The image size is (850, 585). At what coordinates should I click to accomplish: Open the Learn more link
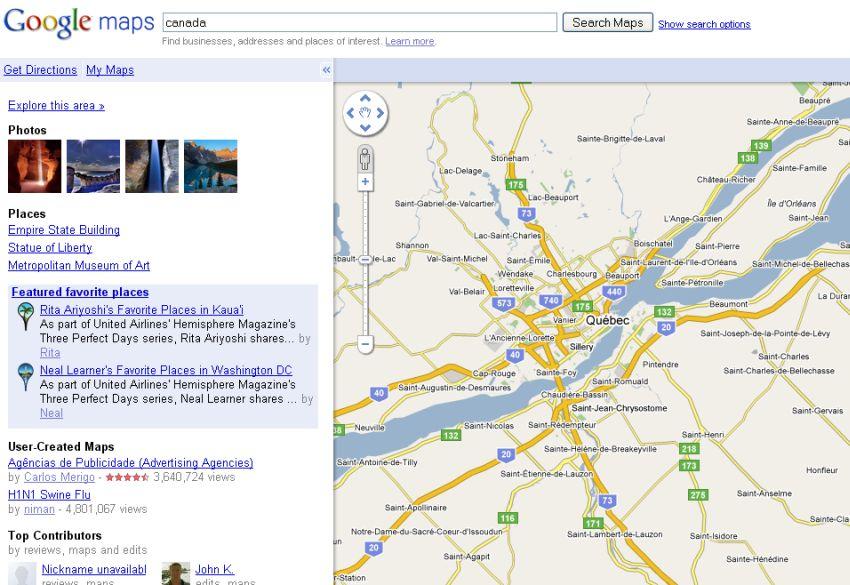tap(410, 41)
